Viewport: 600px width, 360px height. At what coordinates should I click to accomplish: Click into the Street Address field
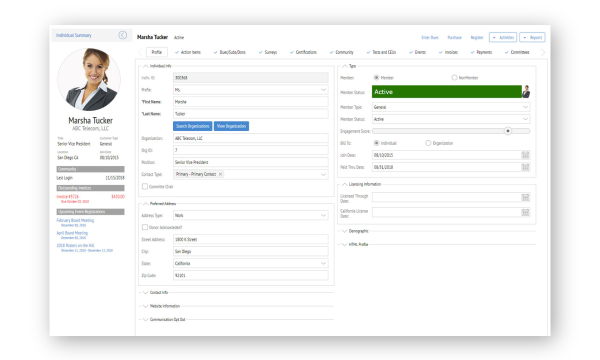pos(251,239)
